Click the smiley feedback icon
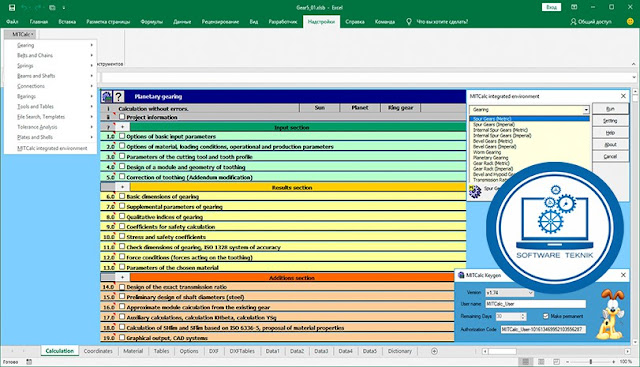The image size is (640, 367). (x=630, y=22)
